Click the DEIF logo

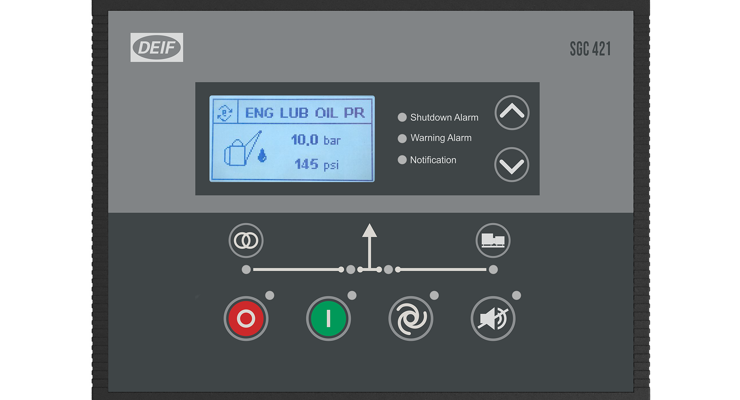pos(157,47)
